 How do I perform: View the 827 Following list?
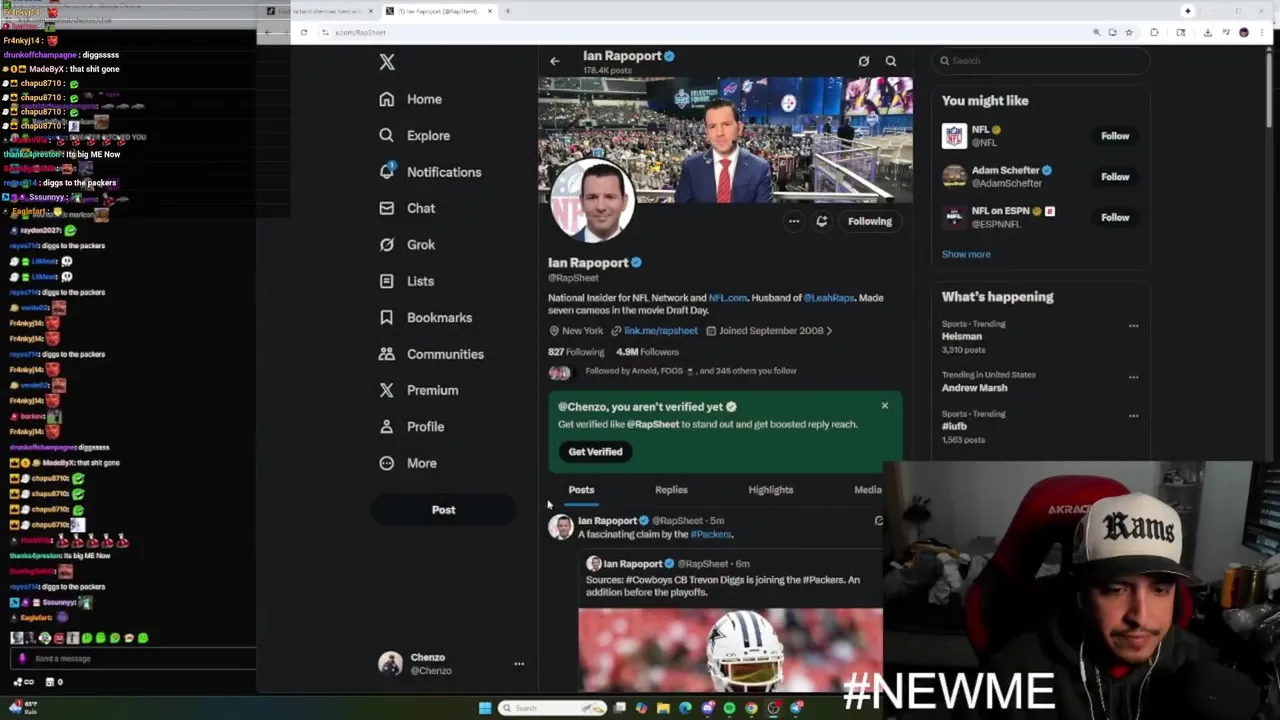click(x=576, y=352)
